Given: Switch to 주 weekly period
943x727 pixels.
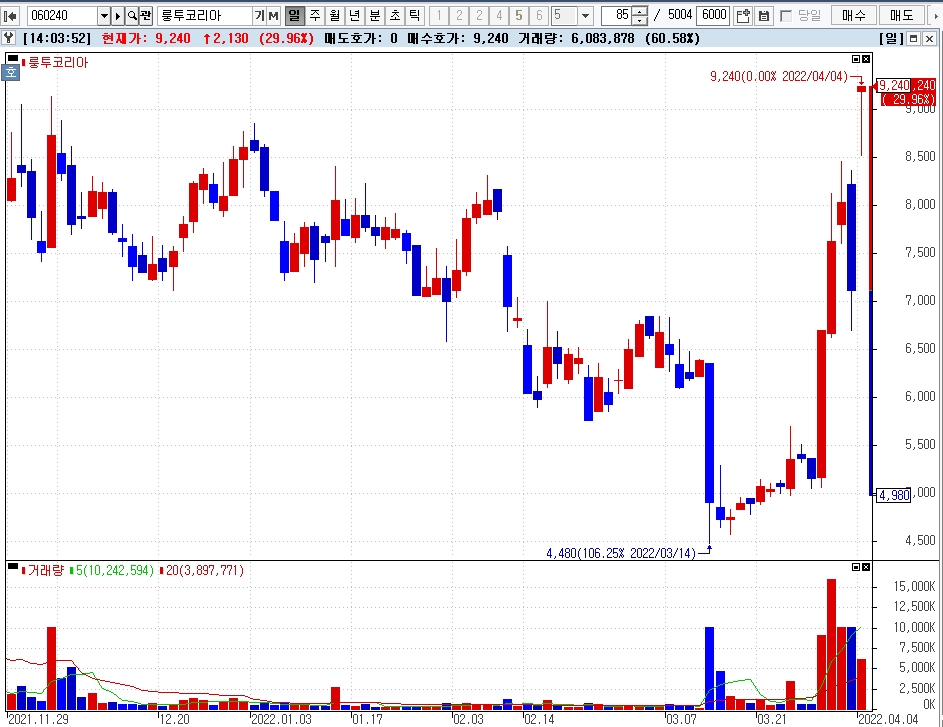Looking at the screenshot, I should point(315,15).
